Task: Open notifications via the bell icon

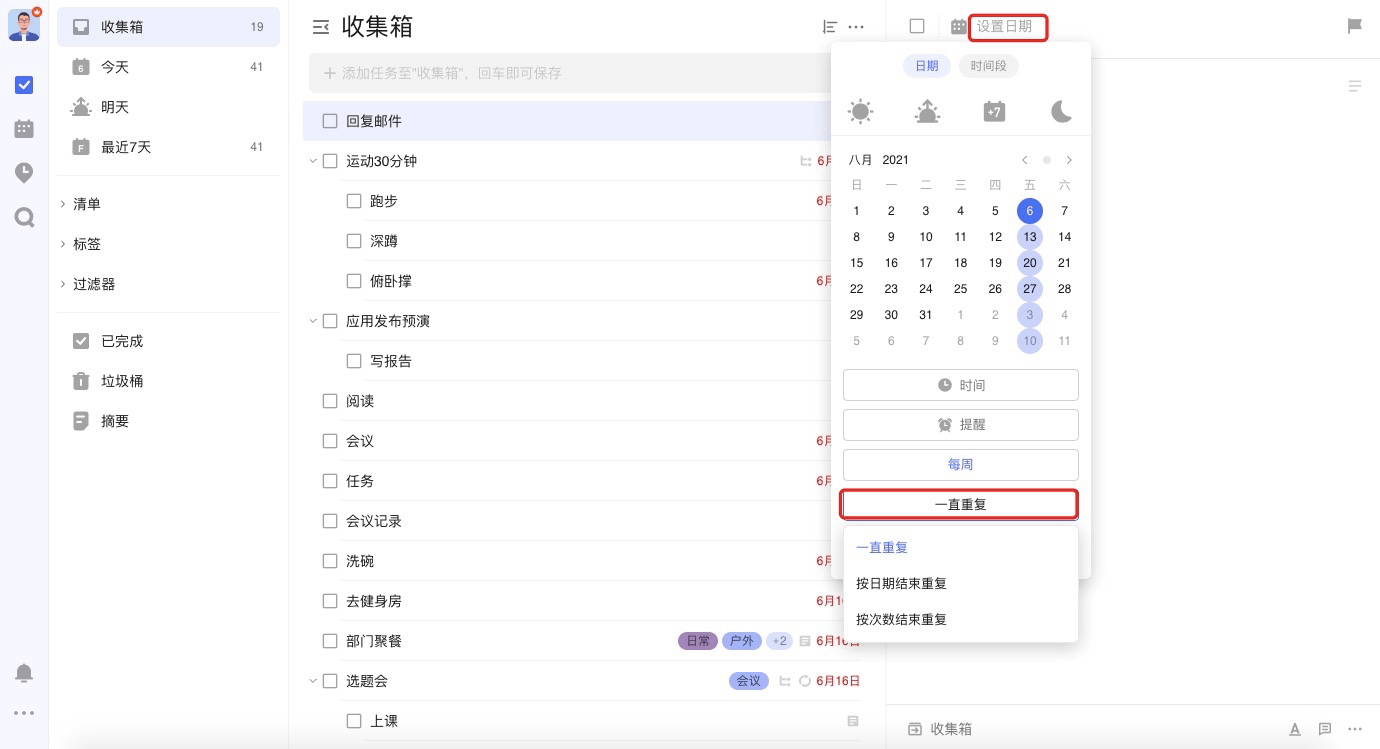Action: tap(24, 673)
